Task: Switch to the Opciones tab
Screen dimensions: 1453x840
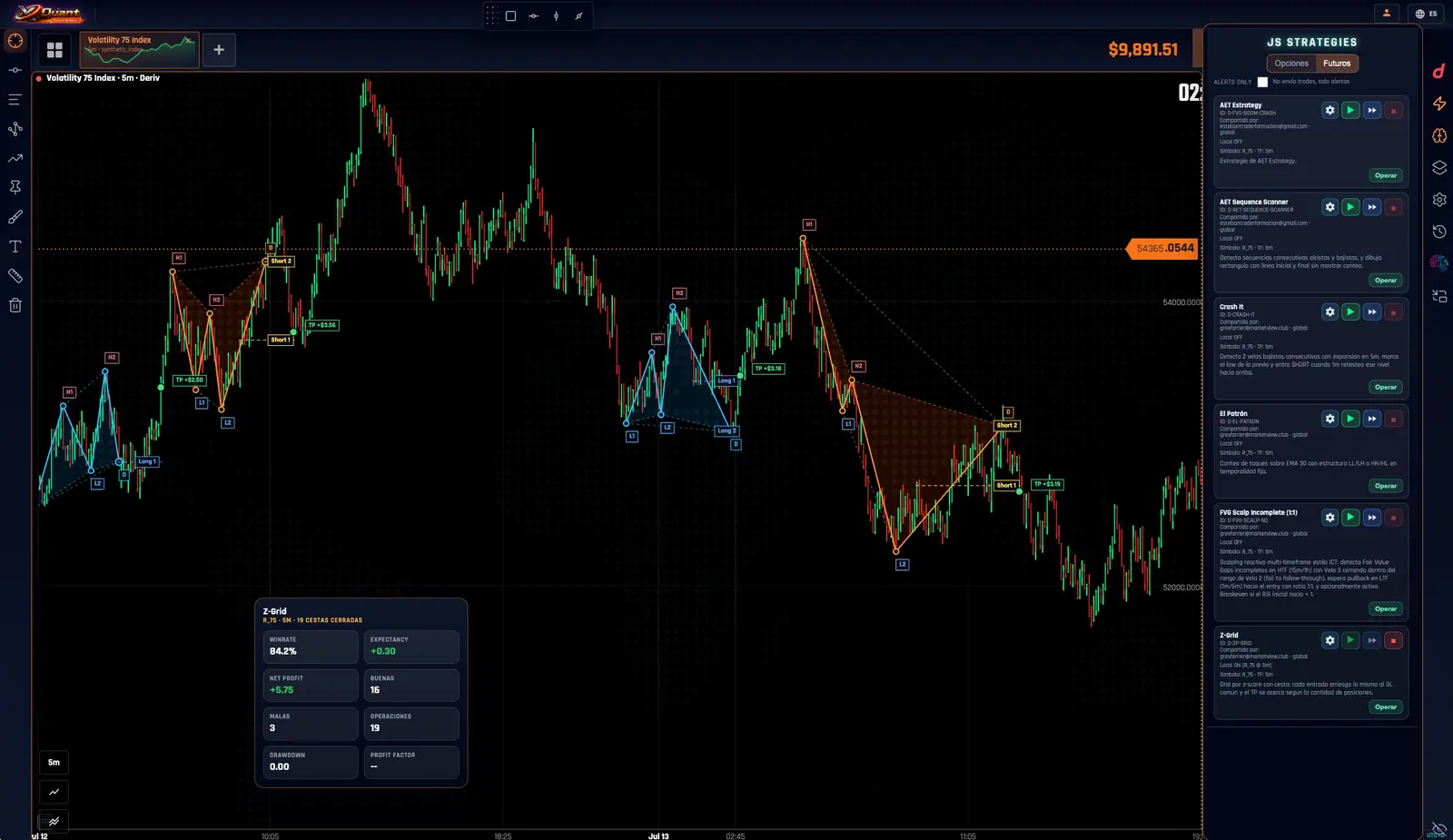Action: (x=1291, y=64)
